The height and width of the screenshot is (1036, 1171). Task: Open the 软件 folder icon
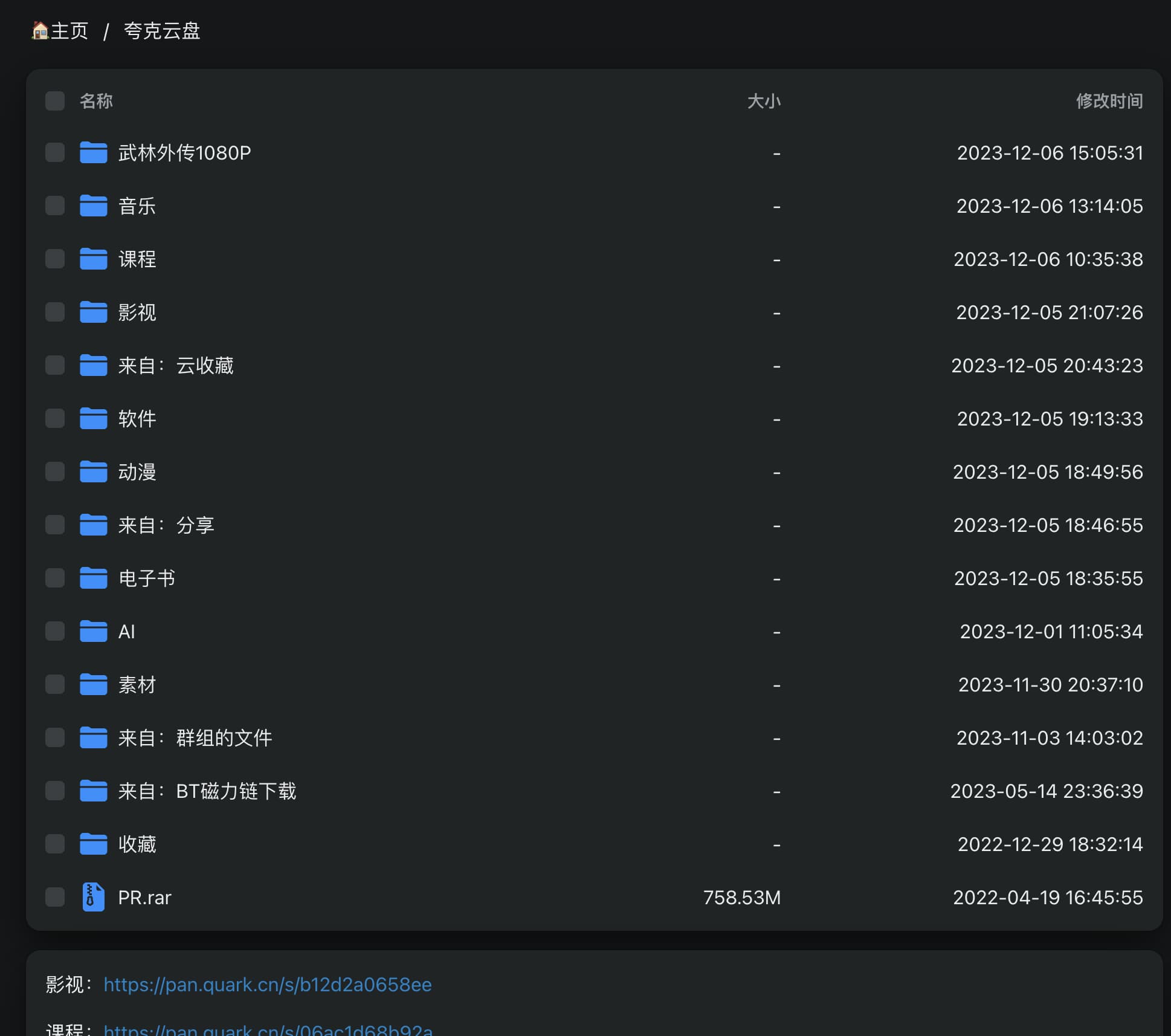tap(94, 419)
